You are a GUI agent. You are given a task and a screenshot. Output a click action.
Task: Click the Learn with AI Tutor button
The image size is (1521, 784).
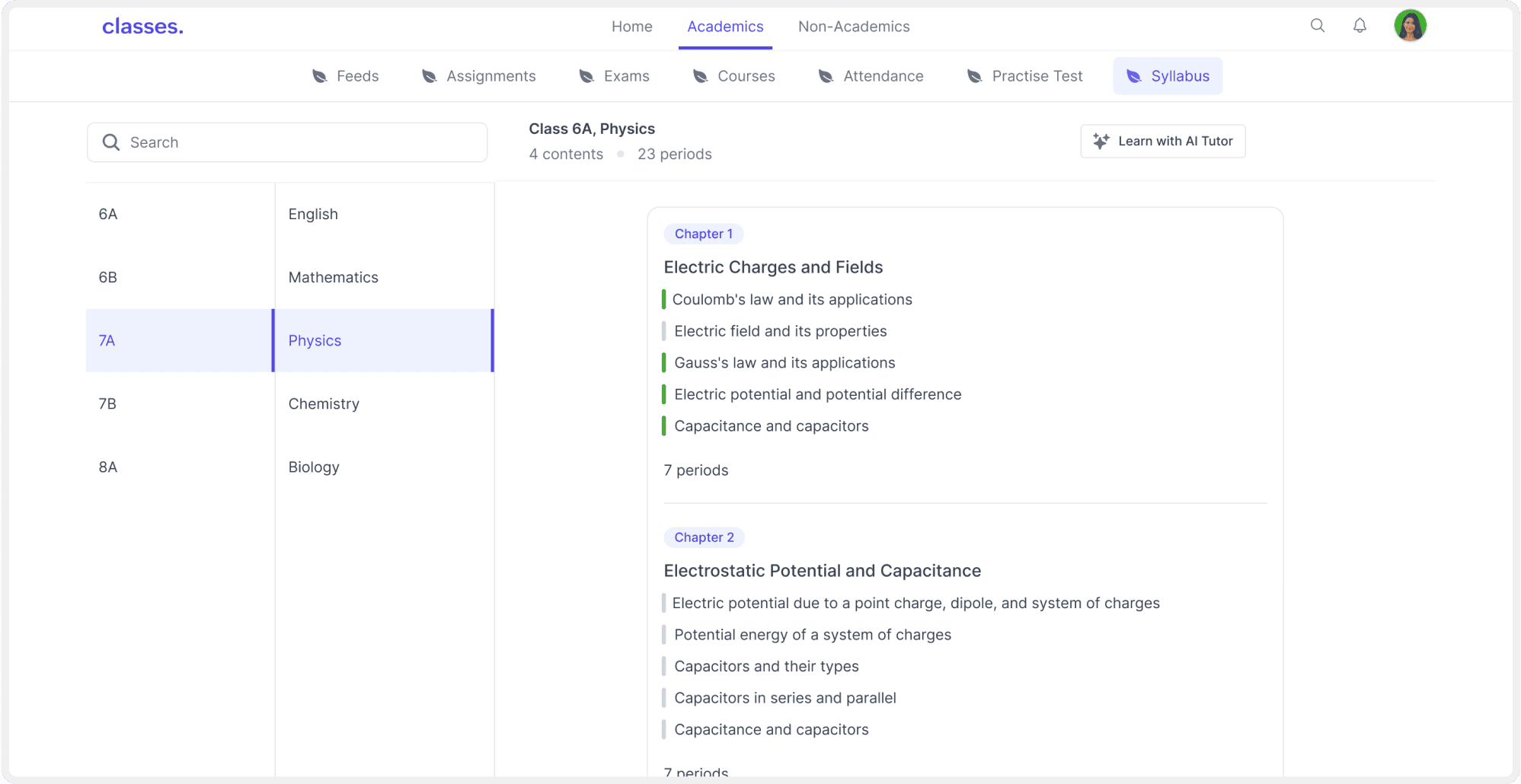[1162, 141]
